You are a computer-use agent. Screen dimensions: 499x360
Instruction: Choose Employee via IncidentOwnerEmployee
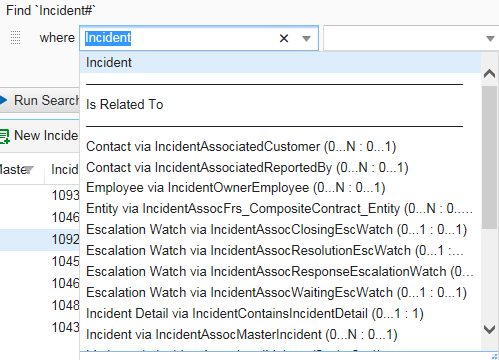(x=236, y=188)
